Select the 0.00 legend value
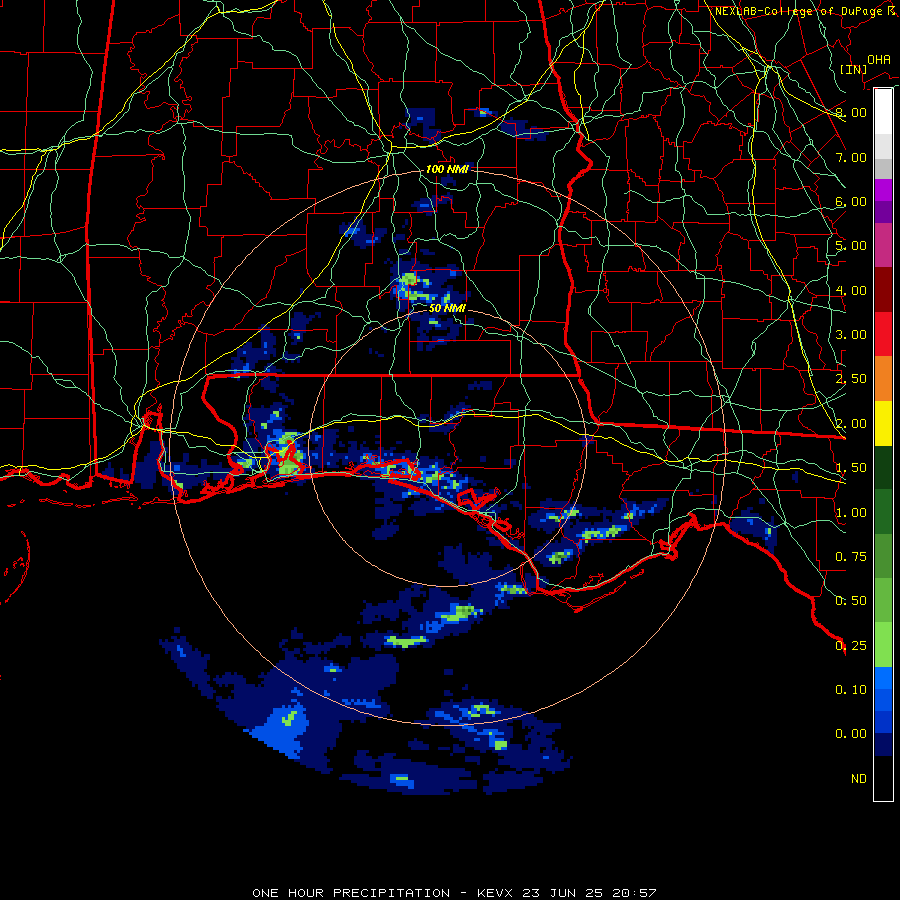 [851, 734]
